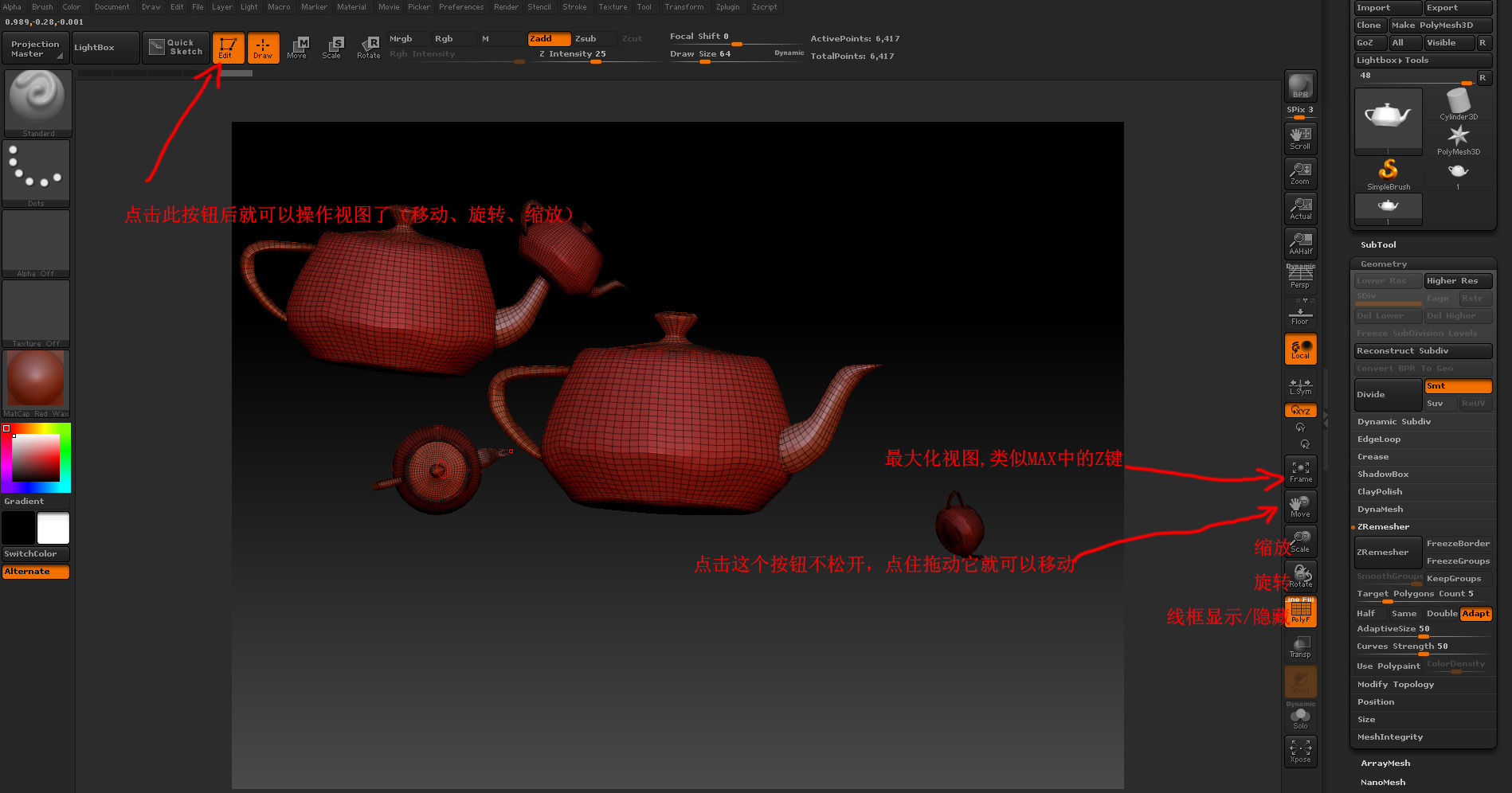Click the Alpha Off selector

tap(36, 244)
